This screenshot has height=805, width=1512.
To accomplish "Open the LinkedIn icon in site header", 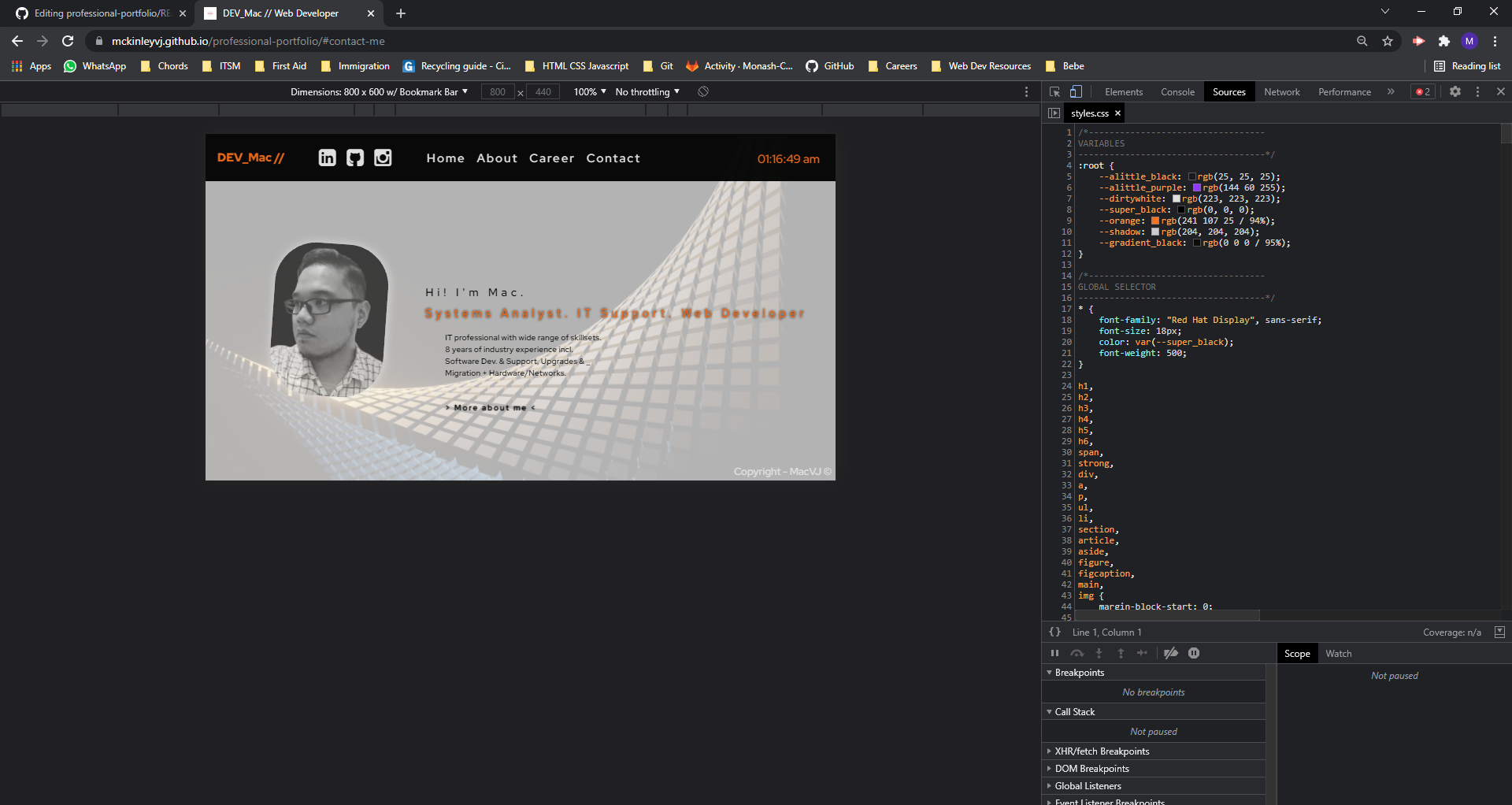I will (327, 158).
